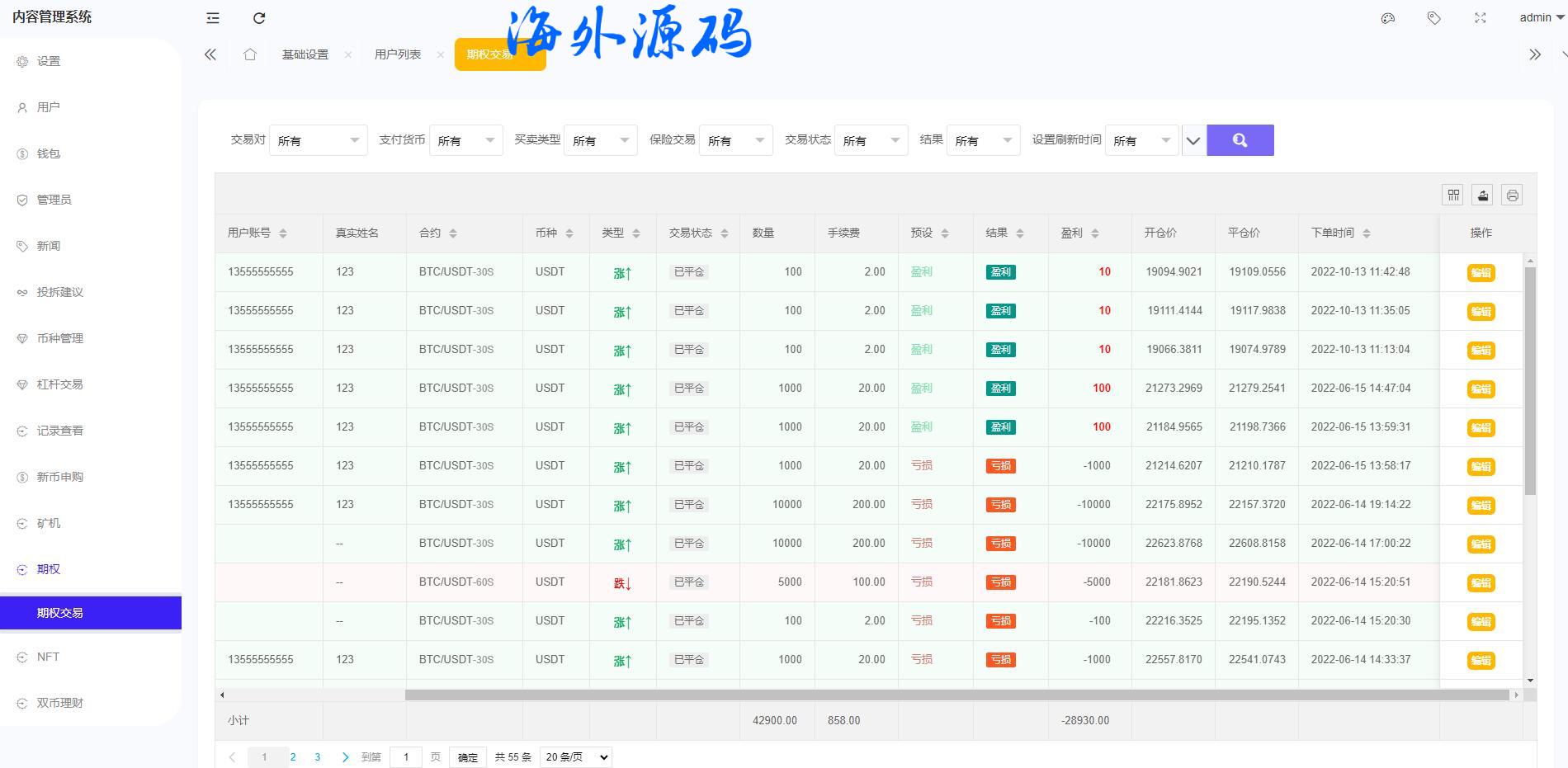Click the export table icon
Image resolution: width=1568 pixels, height=768 pixels.
pyautogui.click(x=1483, y=195)
